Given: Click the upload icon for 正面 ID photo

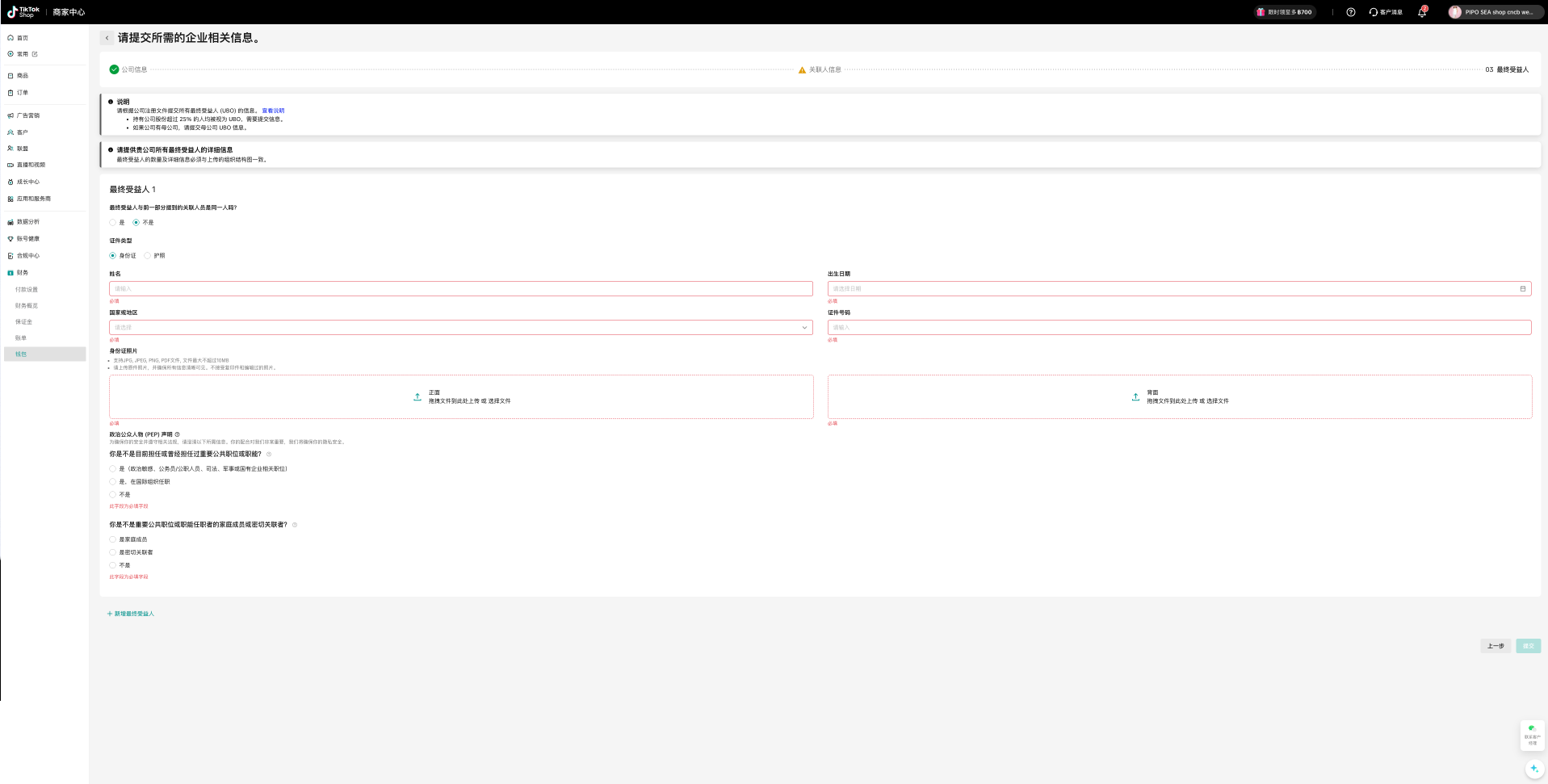Looking at the screenshot, I should coord(417,396).
